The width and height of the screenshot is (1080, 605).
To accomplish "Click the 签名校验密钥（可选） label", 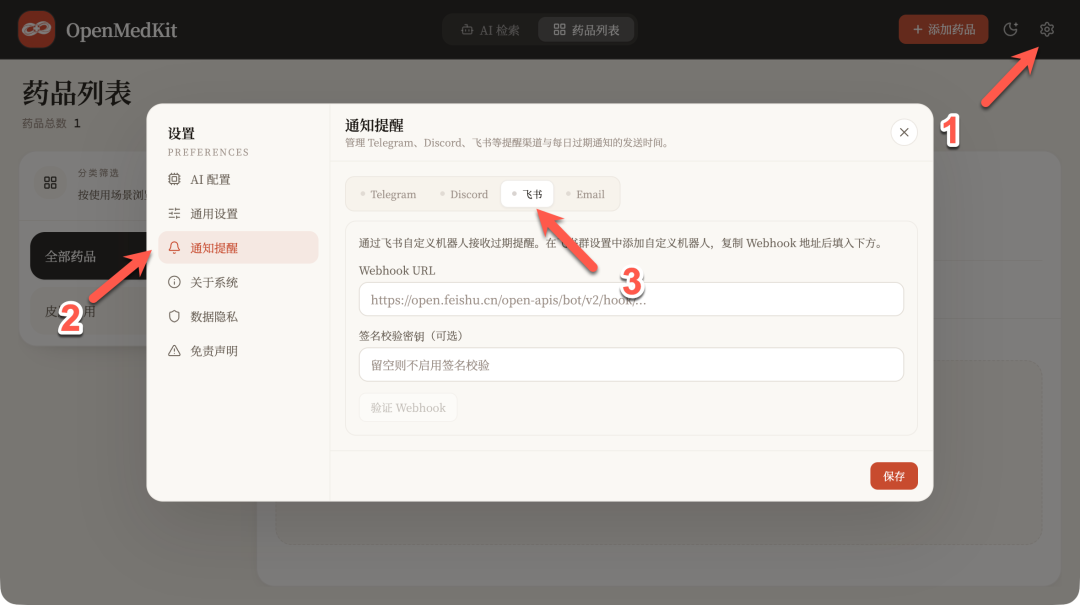I will pos(411,336).
